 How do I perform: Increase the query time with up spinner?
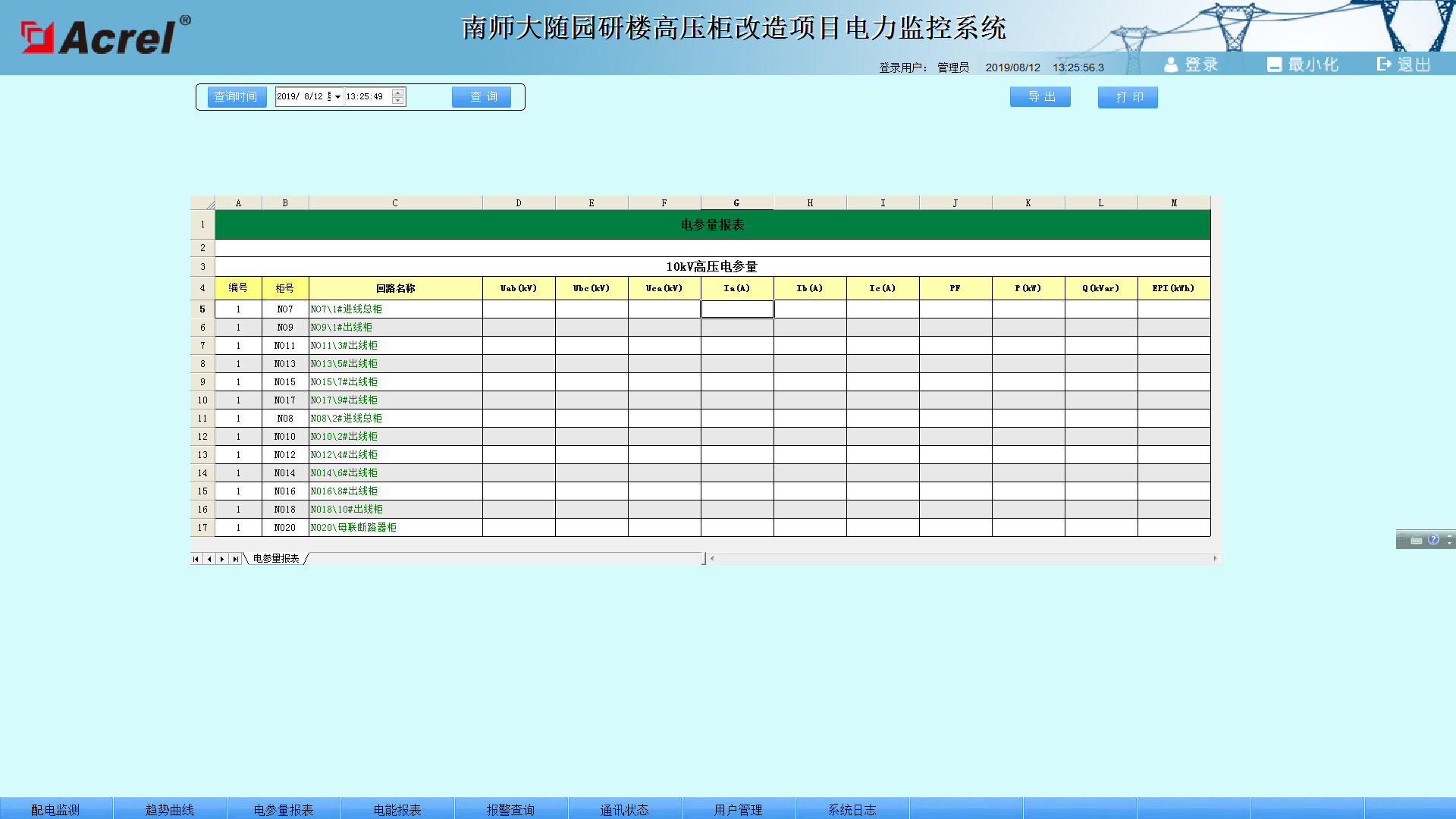pos(398,93)
